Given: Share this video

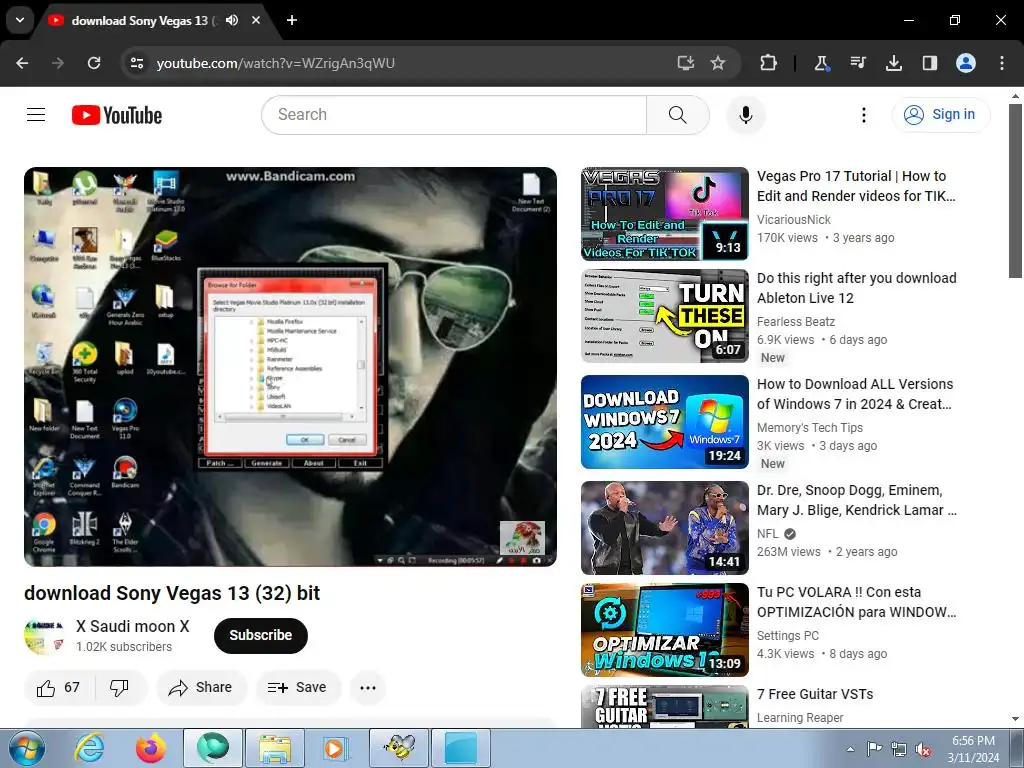Looking at the screenshot, I should 200,688.
